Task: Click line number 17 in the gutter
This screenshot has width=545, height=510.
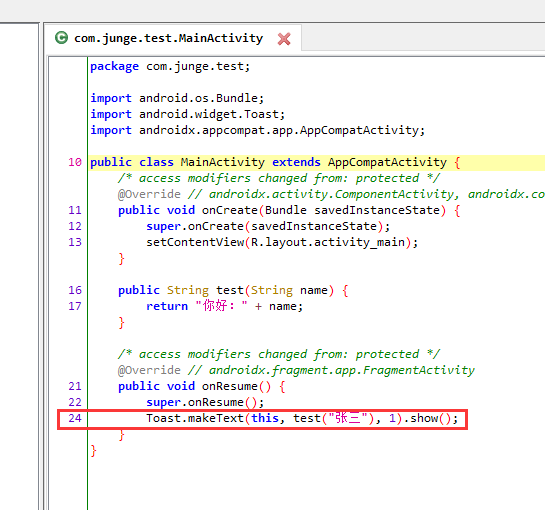Action: click(75, 306)
